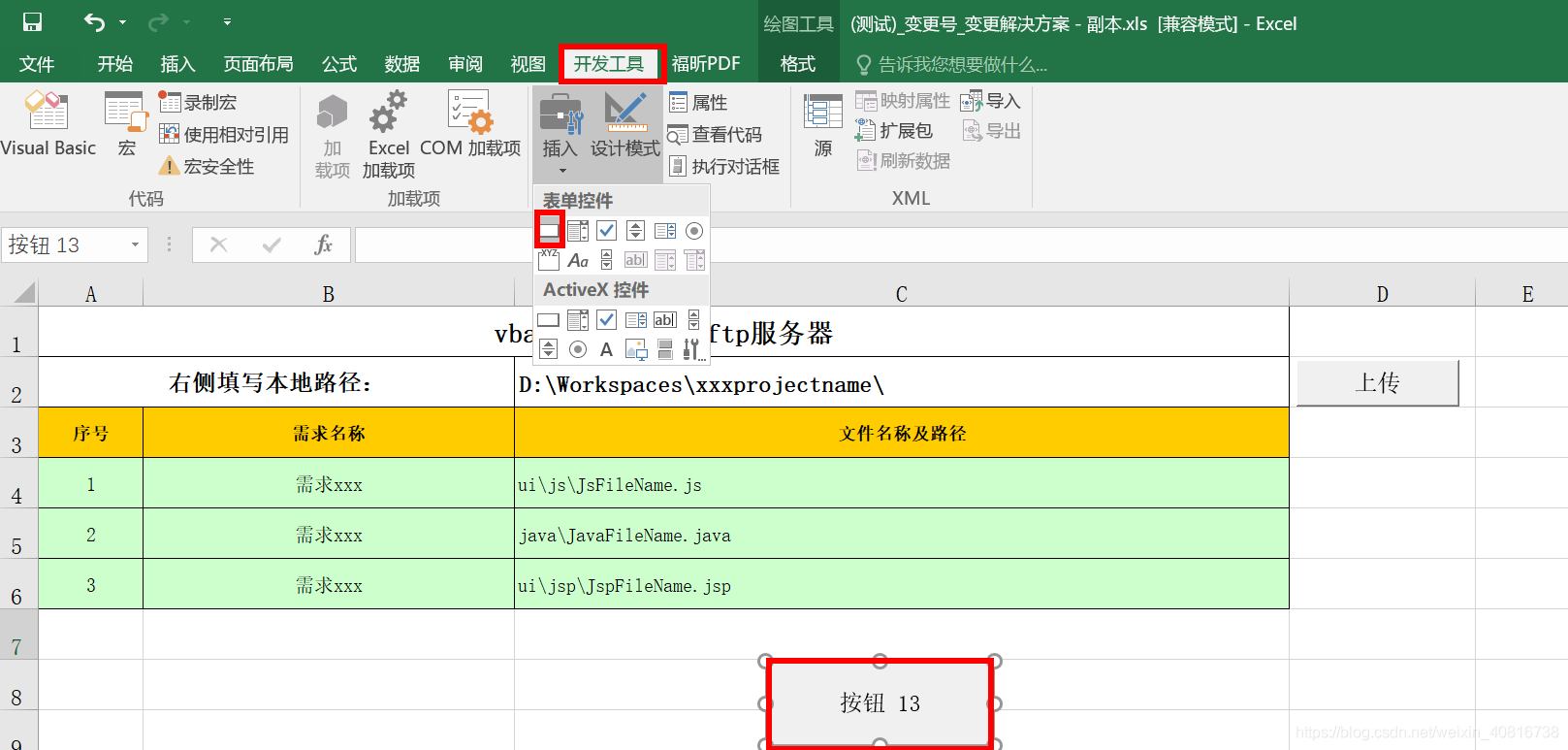1568x750 pixels.
Task: Click cell with java\JavaFileName.java
Action: (902, 534)
